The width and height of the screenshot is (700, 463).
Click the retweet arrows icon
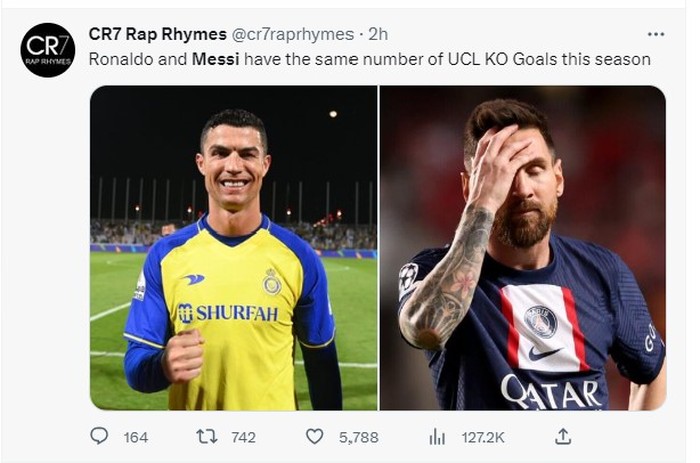[x=206, y=437]
